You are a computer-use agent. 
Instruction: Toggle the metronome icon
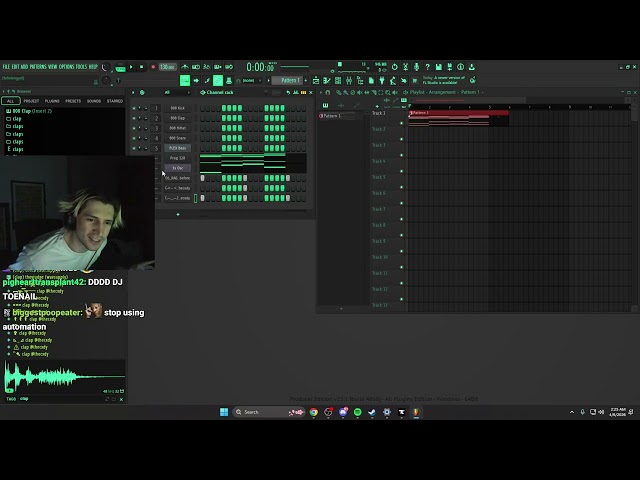click(185, 67)
